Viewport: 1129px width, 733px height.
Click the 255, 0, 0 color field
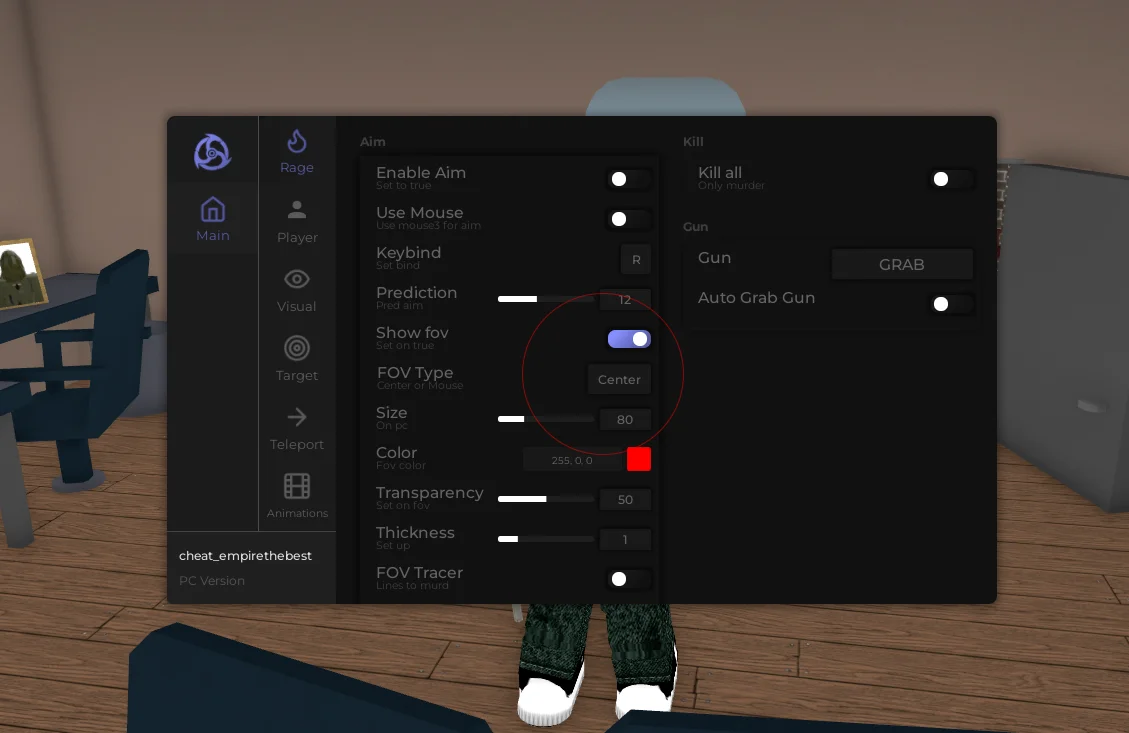click(572, 460)
